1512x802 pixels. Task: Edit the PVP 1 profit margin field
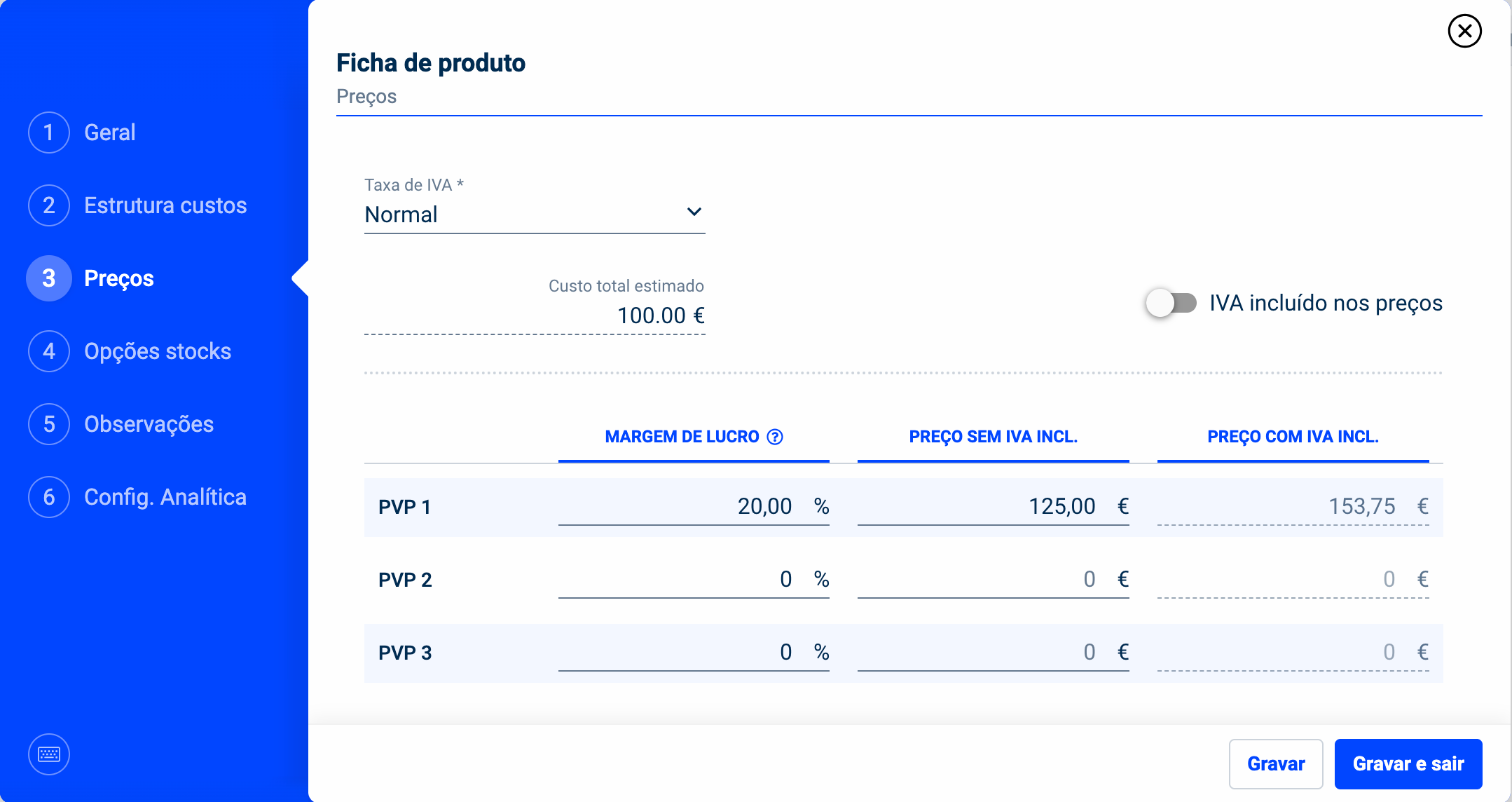[694, 506]
